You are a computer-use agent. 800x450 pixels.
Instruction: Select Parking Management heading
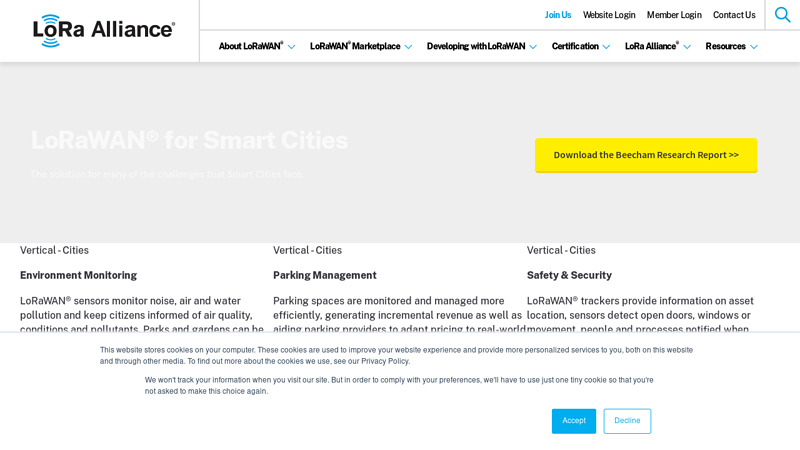[x=324, y=276]
